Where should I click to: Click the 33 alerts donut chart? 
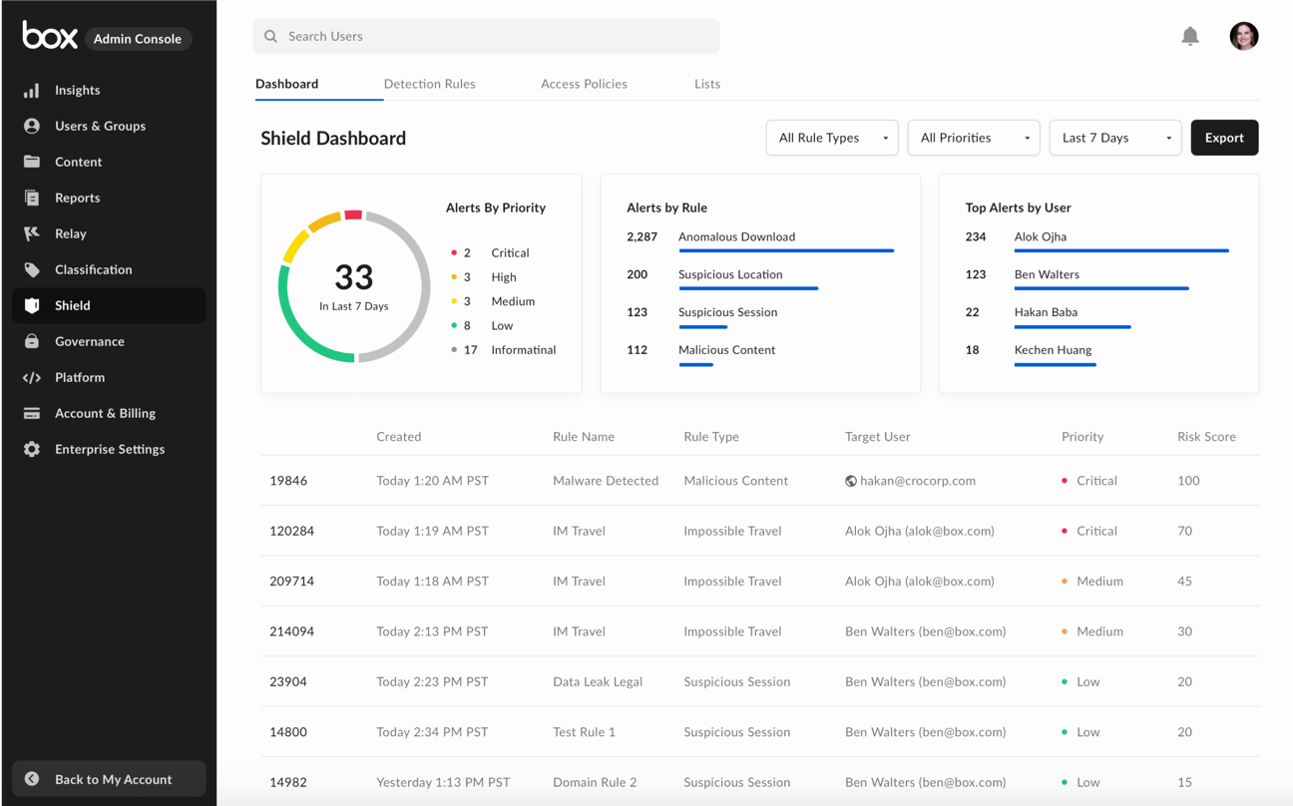click(x=354, y=287)
